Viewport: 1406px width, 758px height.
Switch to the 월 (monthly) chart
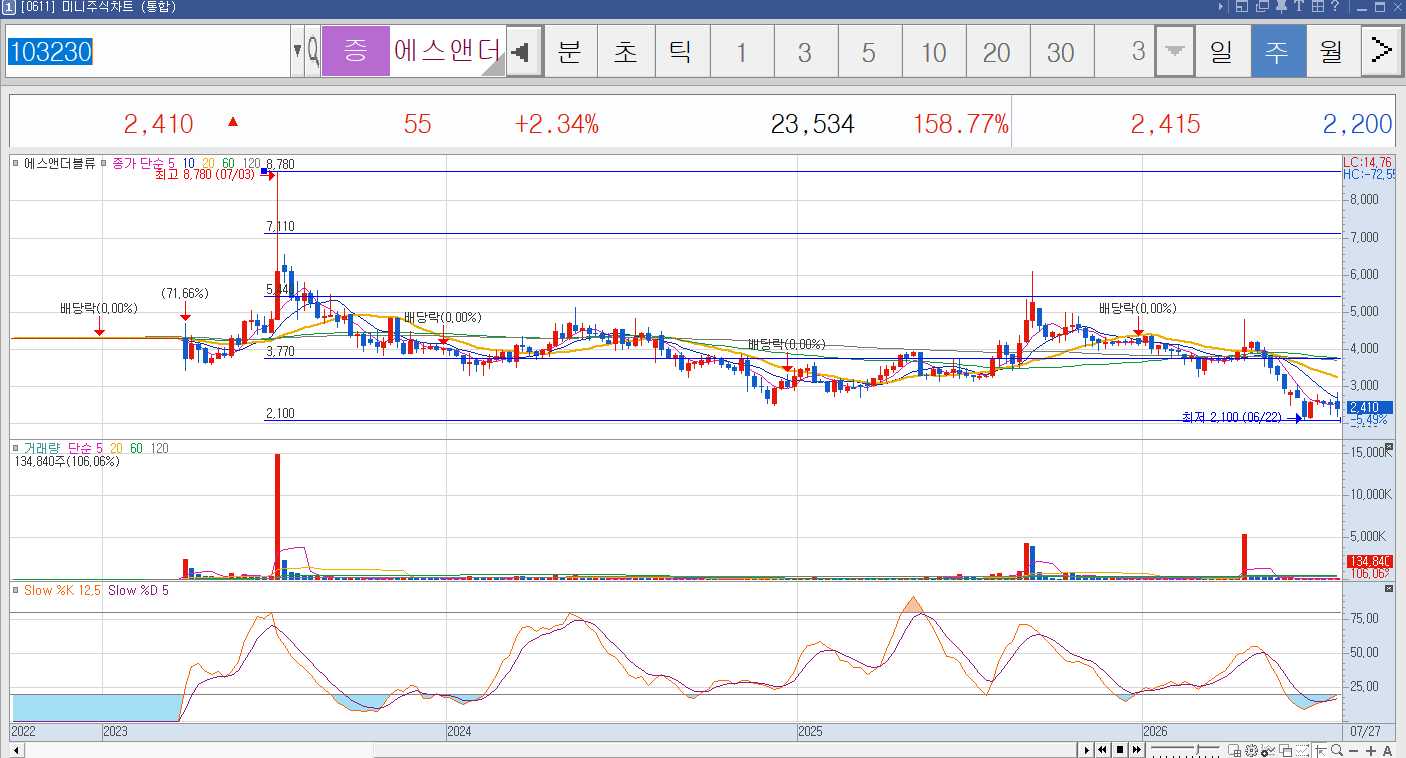click(x=1332, y=51)
